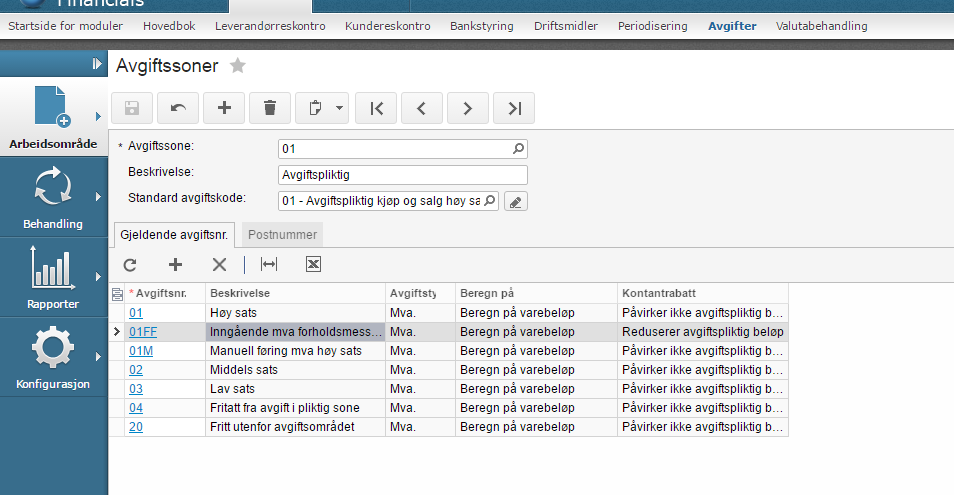Screen dimensions: 954x495
Task: Delete record using the trash icon
Action: coord(270,108)
